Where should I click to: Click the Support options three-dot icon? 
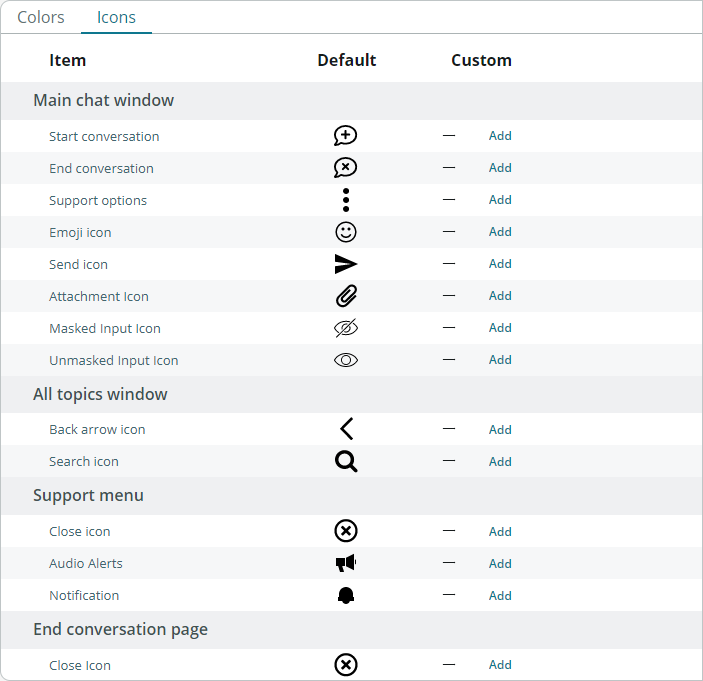pos(346,200)
